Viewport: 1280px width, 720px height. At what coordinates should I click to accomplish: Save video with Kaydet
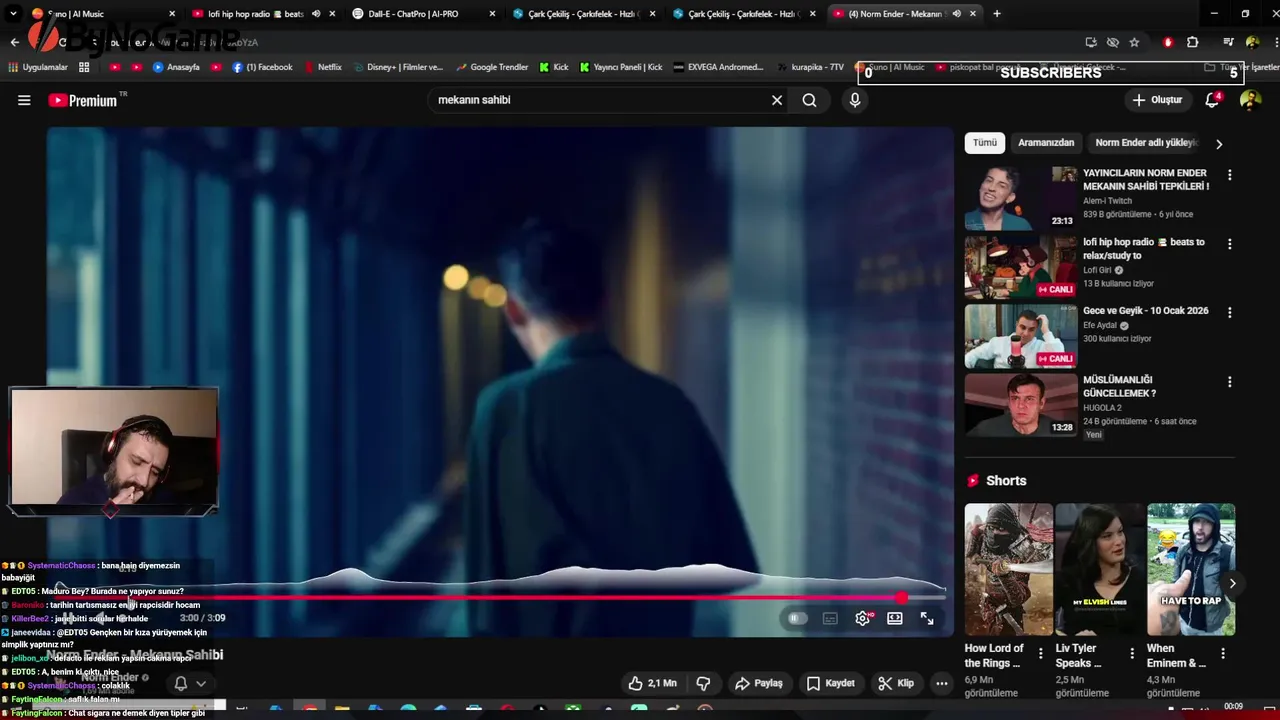click(x=831, y=683)
